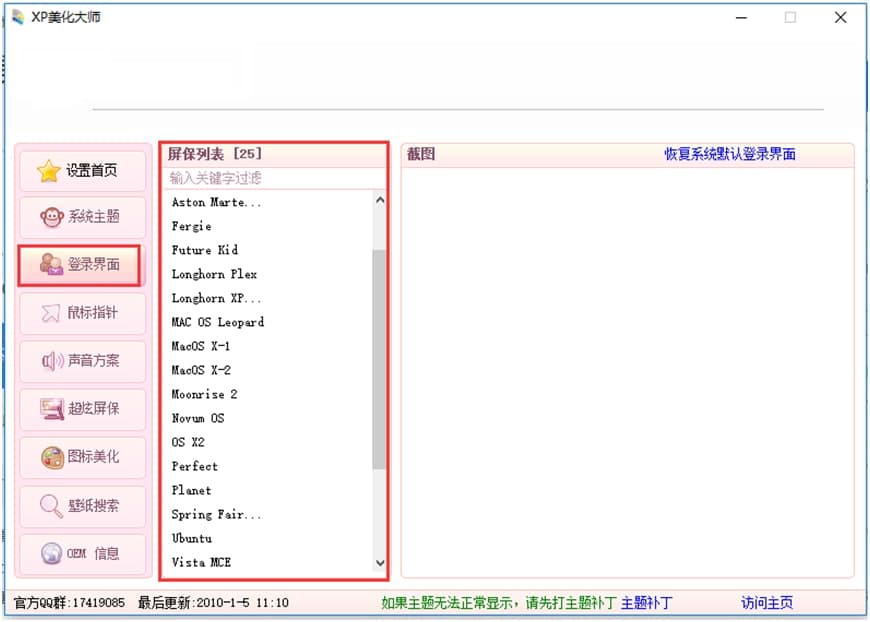The image size is (870, 622).
Task: Click the palette icon for 图标美化
Action: click(x=52, y=458)
